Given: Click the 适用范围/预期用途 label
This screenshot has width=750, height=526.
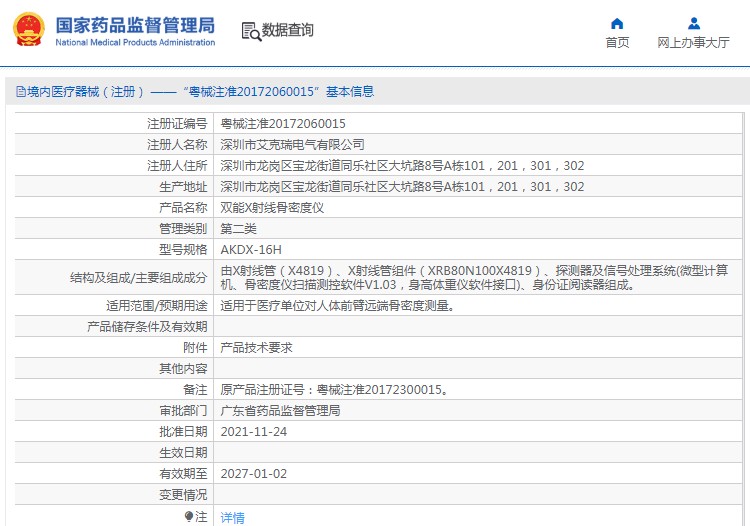Looking at the screenshot, I should click(x=156, y=306).
